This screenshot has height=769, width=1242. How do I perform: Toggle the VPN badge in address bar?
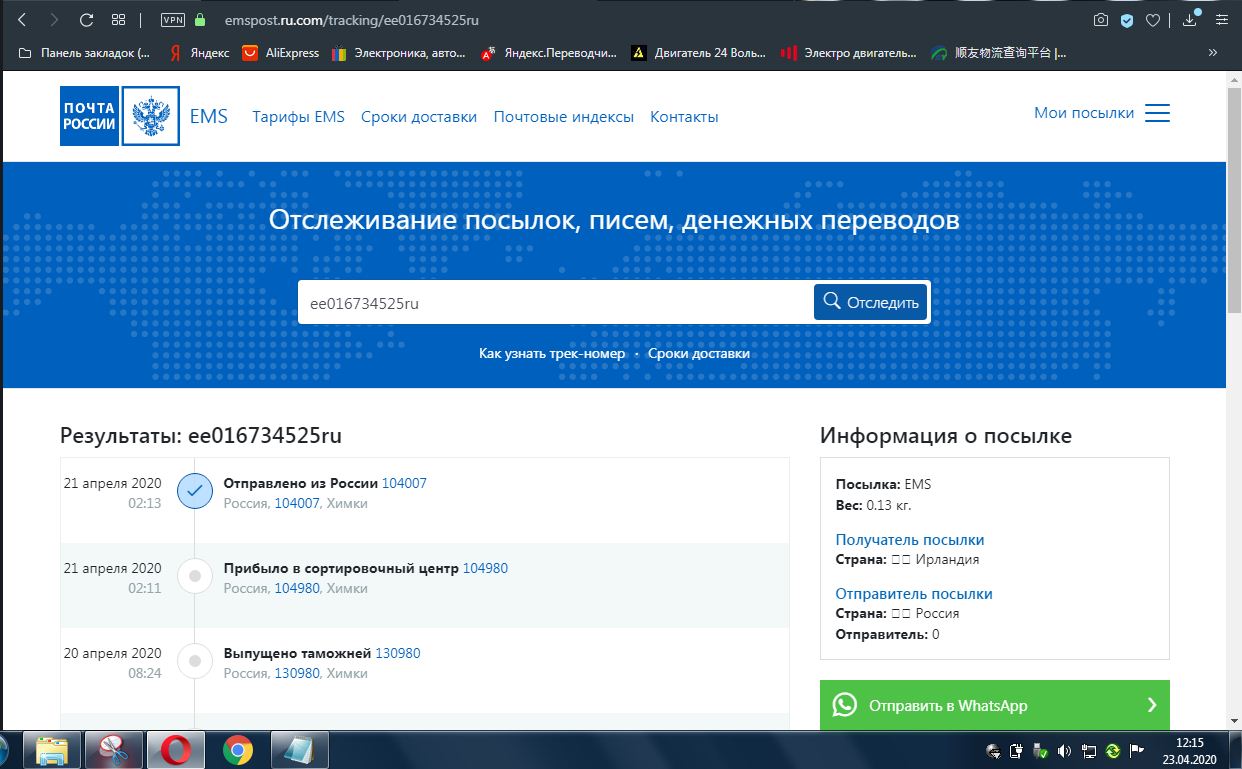[172, 20]
